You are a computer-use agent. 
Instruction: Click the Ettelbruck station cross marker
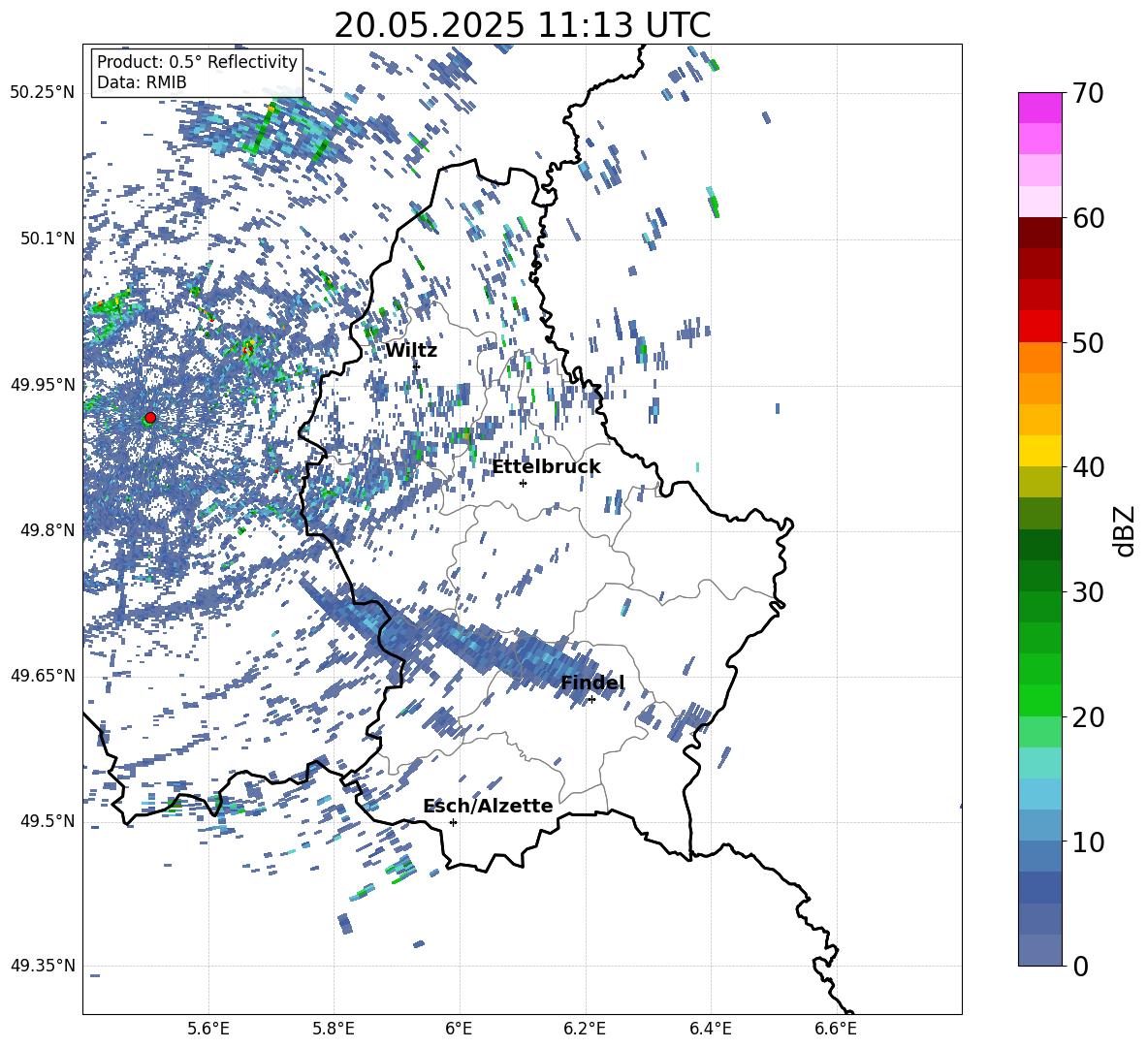coord(523,483)
